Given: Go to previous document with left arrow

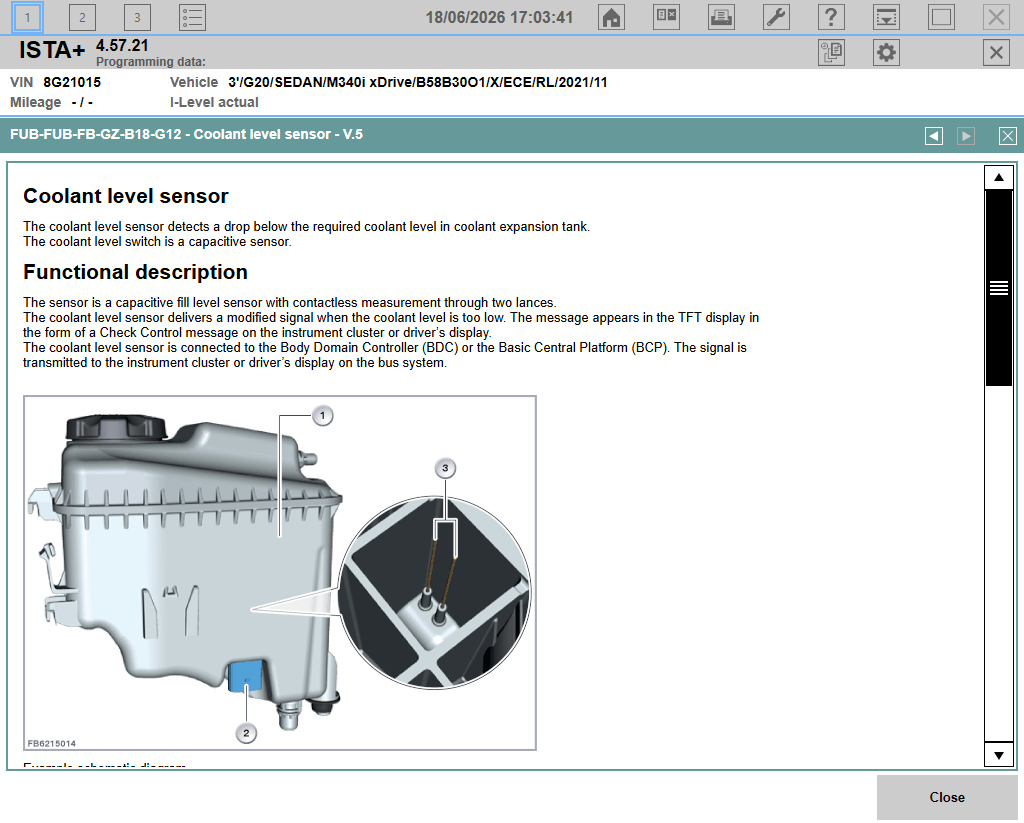Looking at the screenshot, I should [934, 136].
